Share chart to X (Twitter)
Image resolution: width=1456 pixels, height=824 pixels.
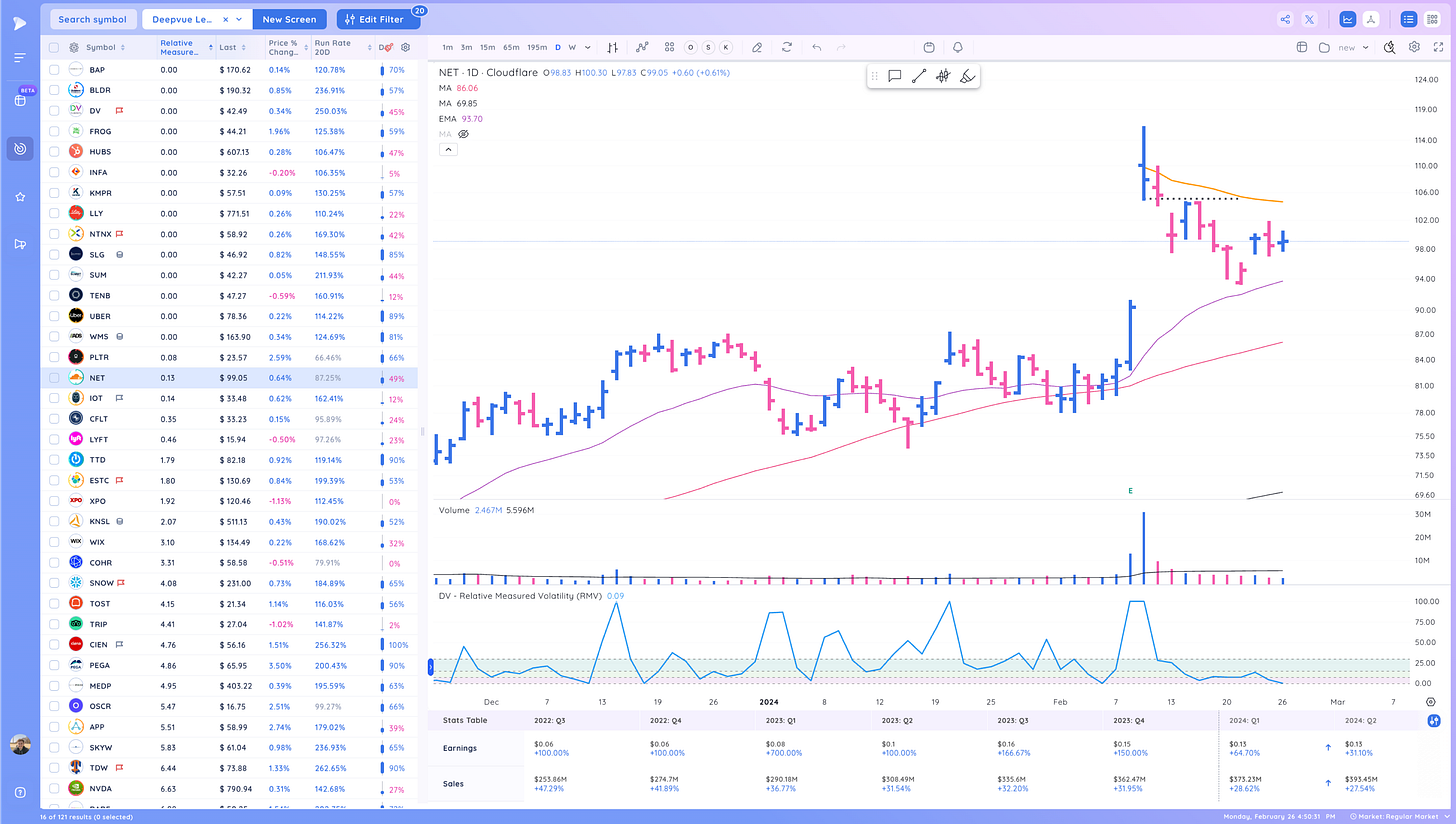pos(1310,19)
